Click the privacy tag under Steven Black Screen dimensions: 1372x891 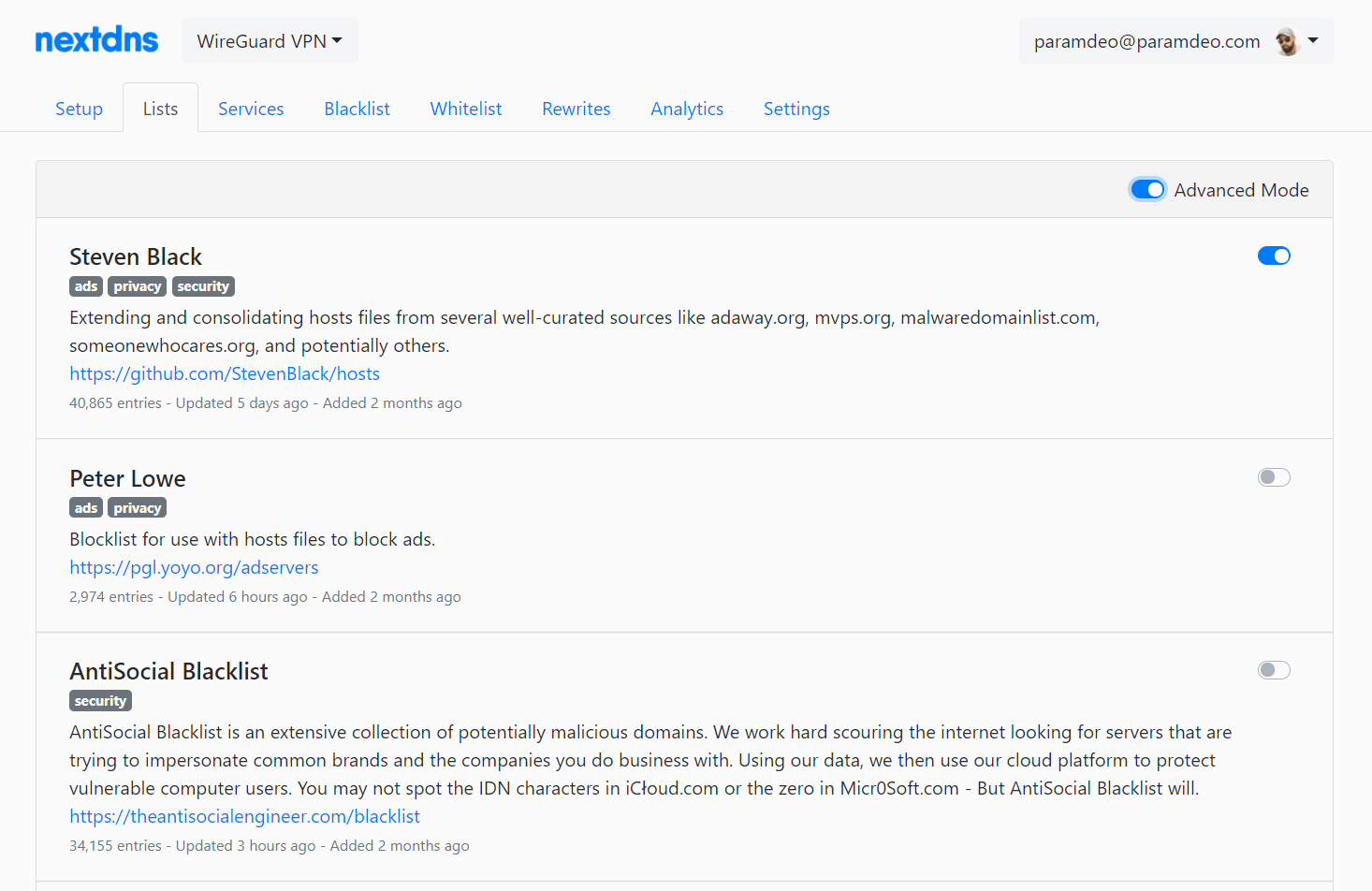point(138,286)
